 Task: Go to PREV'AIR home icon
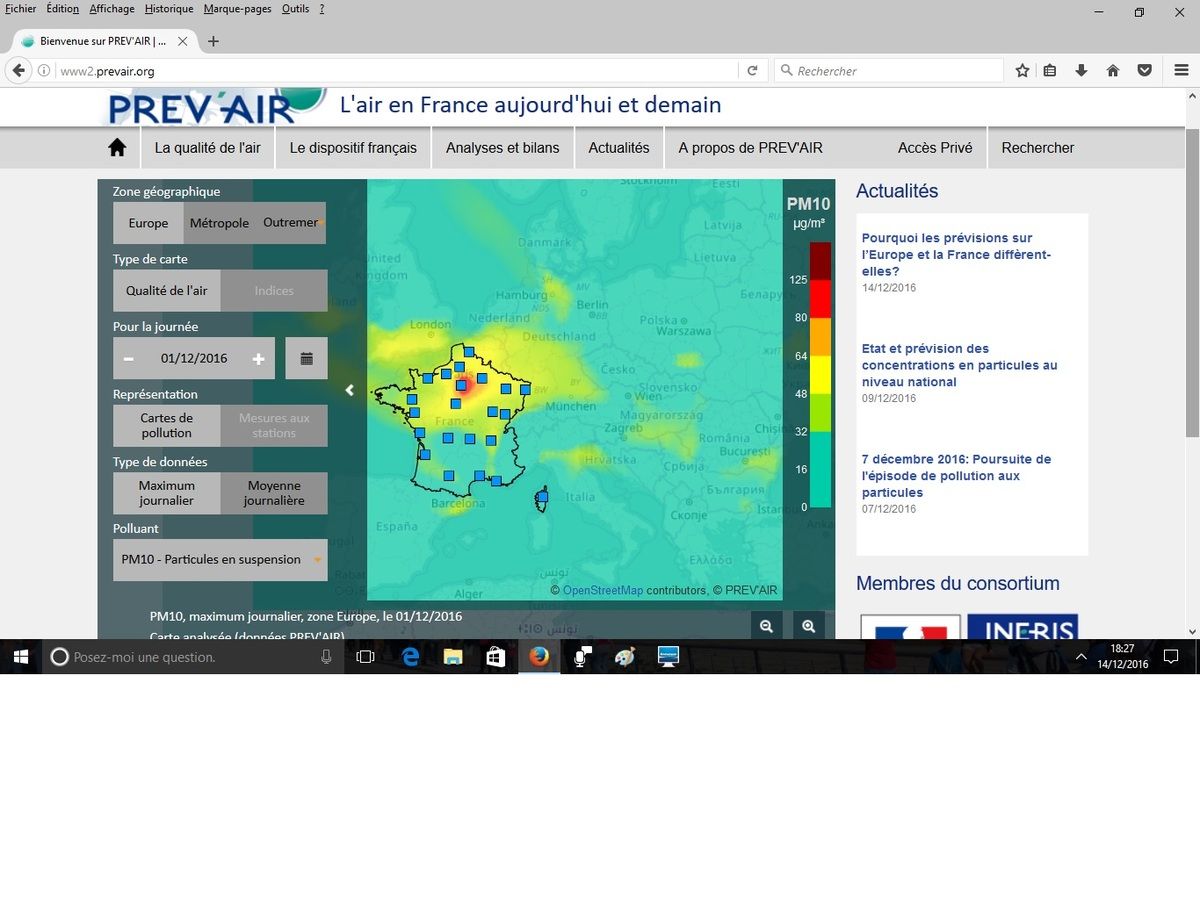click(x=117, y=148)
